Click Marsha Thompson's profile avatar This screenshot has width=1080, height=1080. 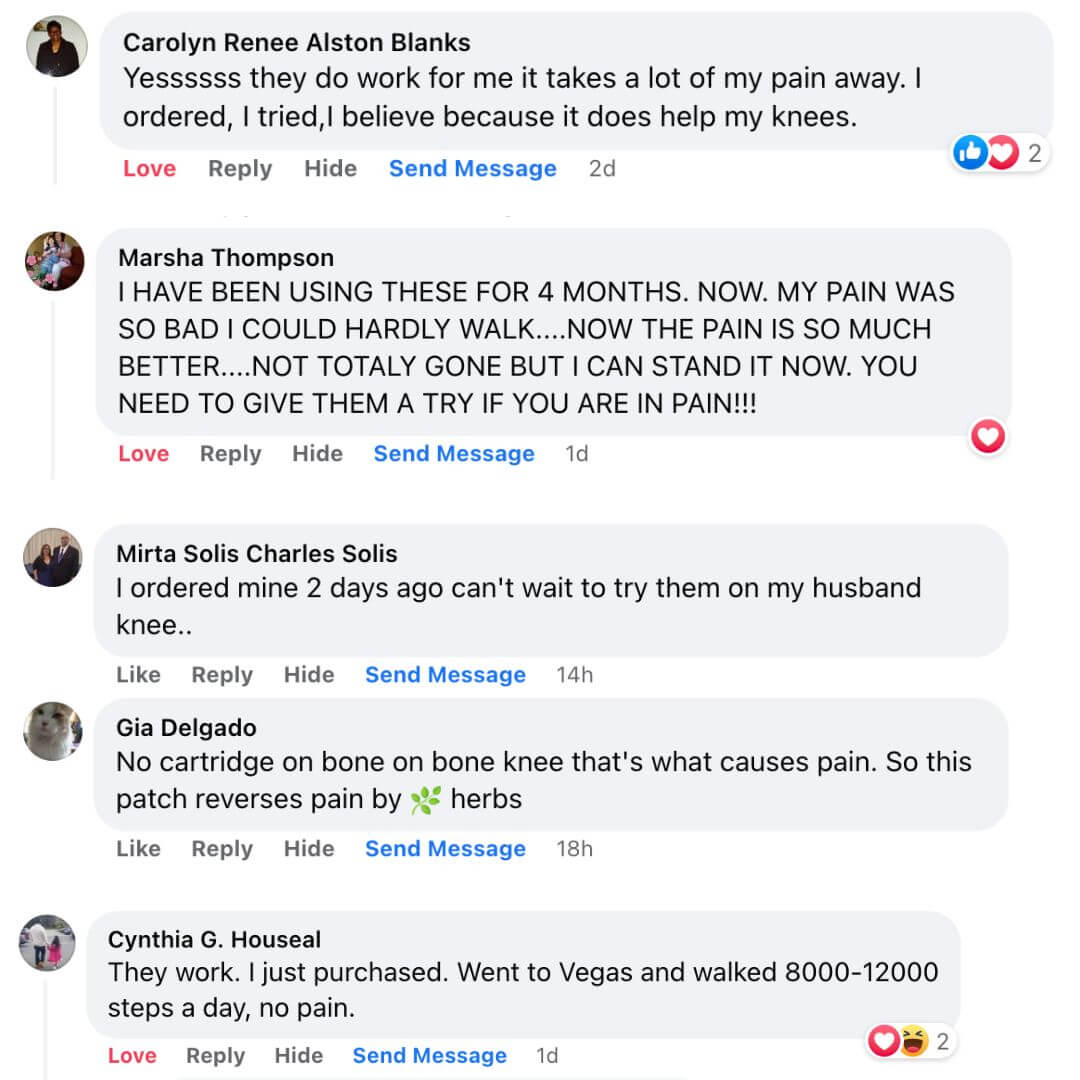point(54,261)
